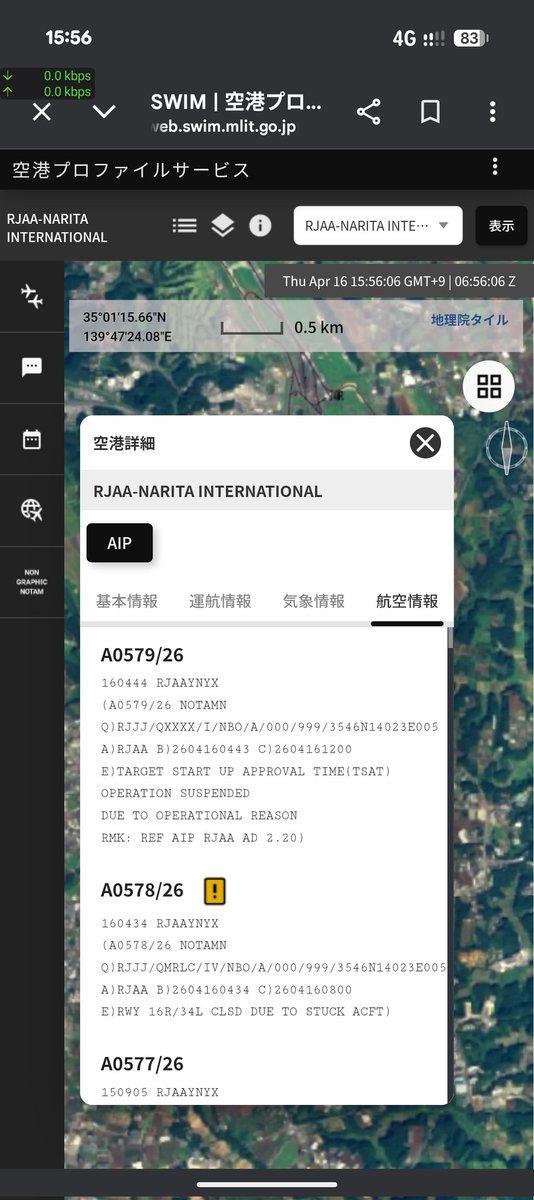Screen dimensions: 534x1200
Task: Switch to the 運航情報 tab
Action: (x=220, y=601)
